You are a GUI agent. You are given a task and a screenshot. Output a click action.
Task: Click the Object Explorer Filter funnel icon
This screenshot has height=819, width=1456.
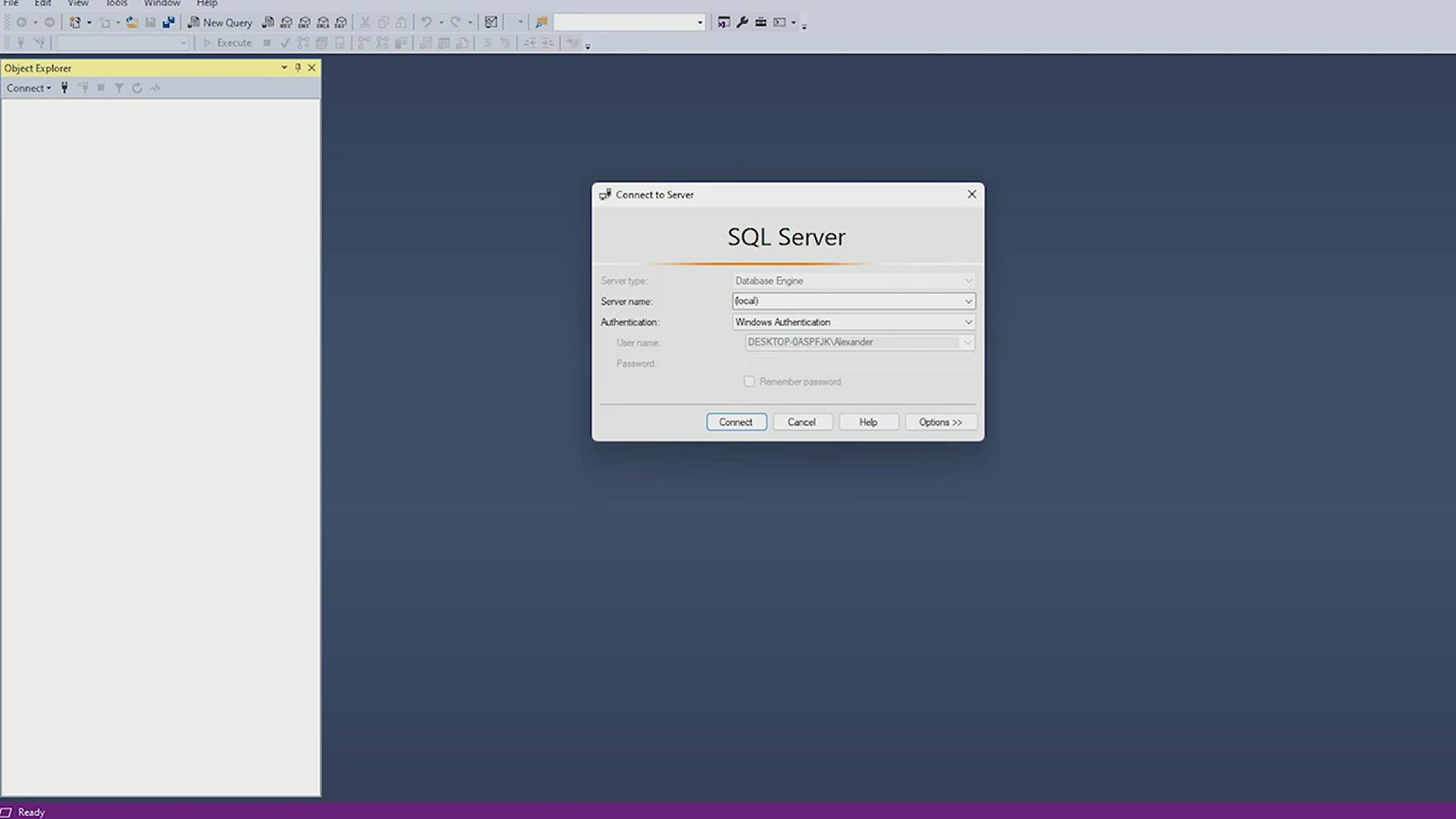point(119,88)
